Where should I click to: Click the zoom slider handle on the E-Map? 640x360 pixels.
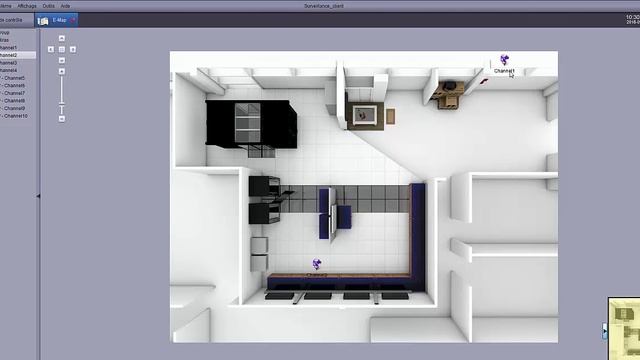point(62,104)
